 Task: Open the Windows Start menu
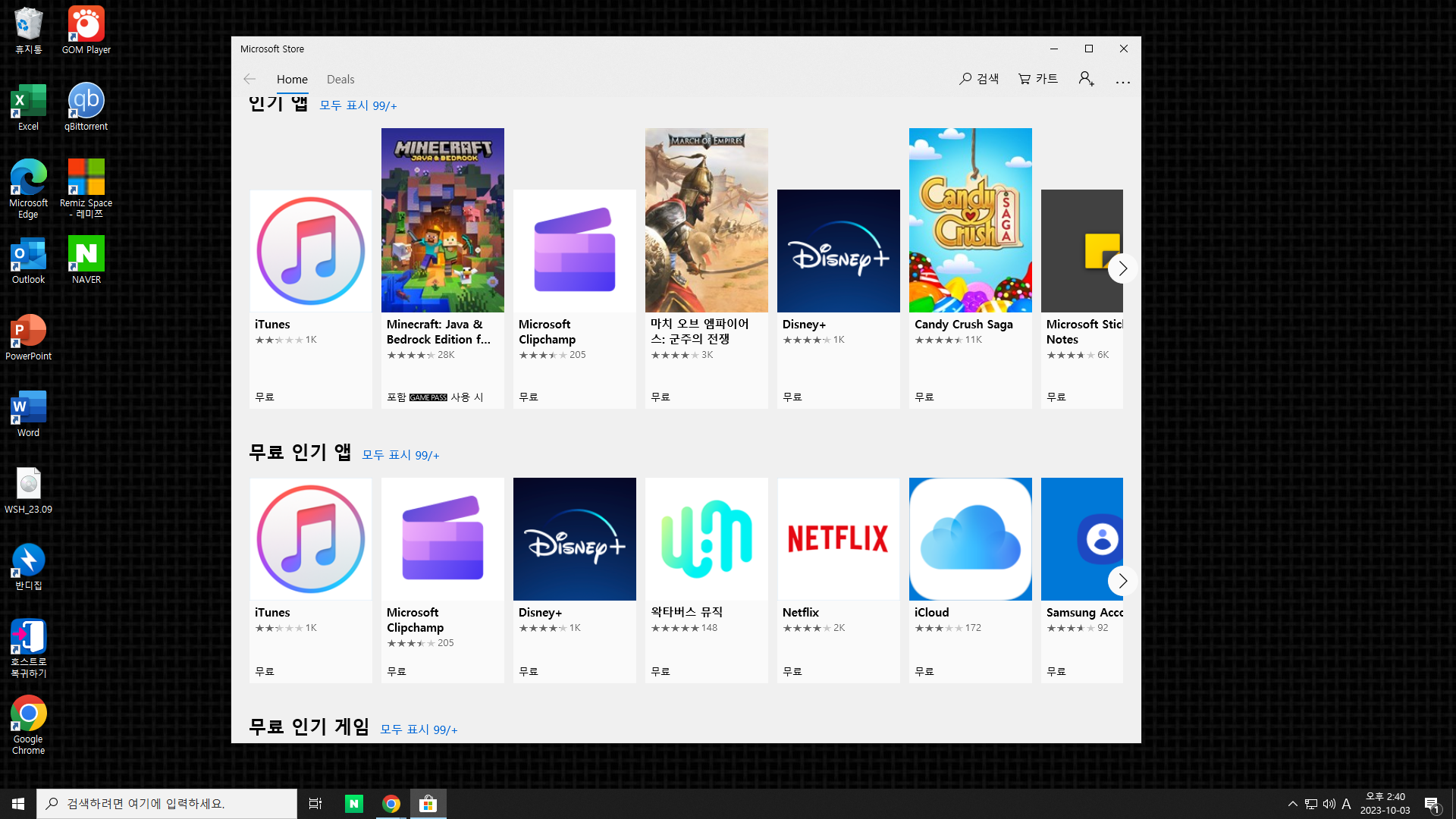click(x=18, y=804)
